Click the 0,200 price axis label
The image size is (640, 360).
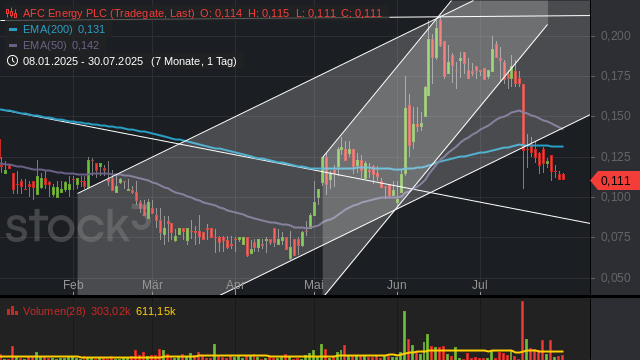coord(616,36)
